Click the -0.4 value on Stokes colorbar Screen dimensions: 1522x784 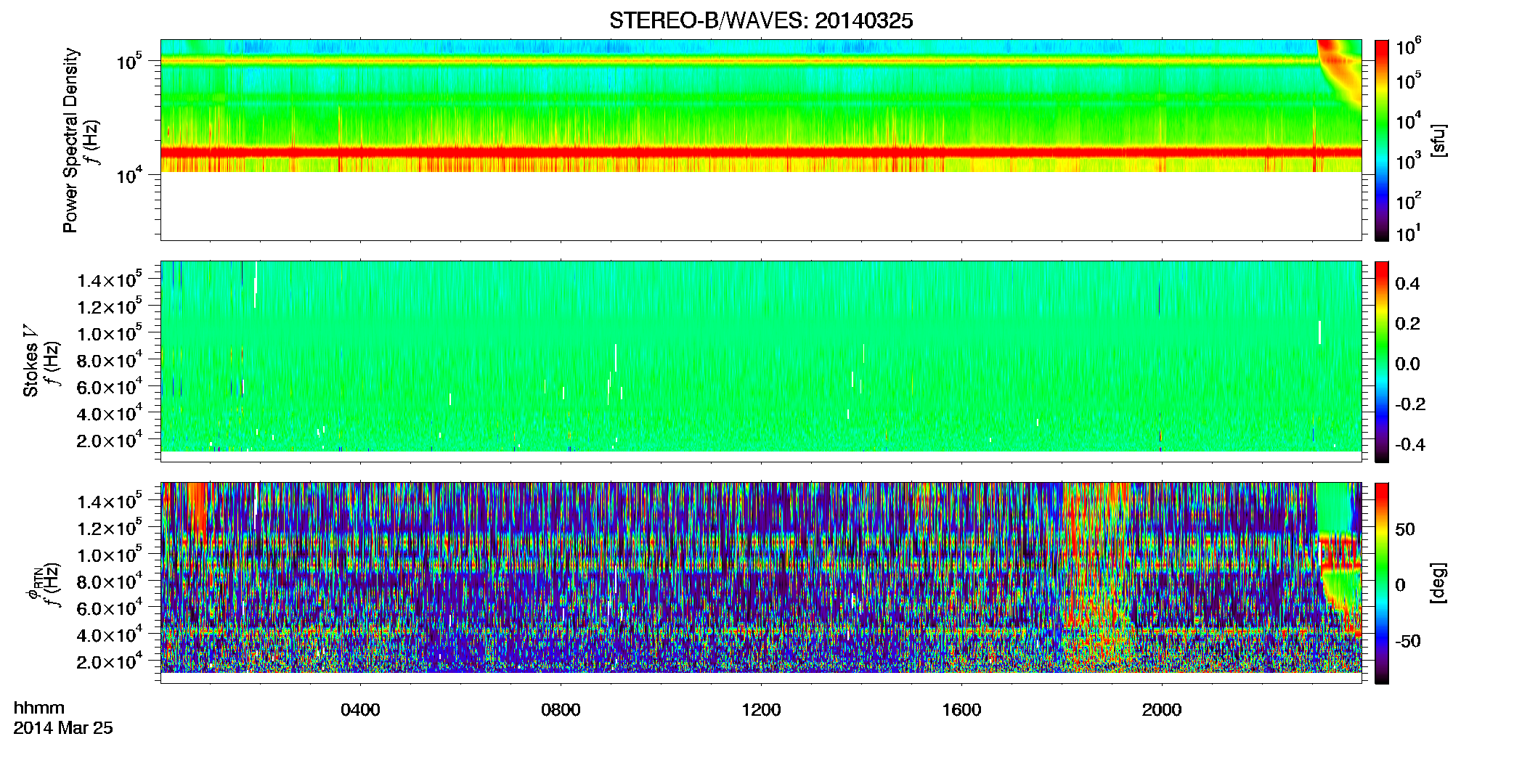1409,444
